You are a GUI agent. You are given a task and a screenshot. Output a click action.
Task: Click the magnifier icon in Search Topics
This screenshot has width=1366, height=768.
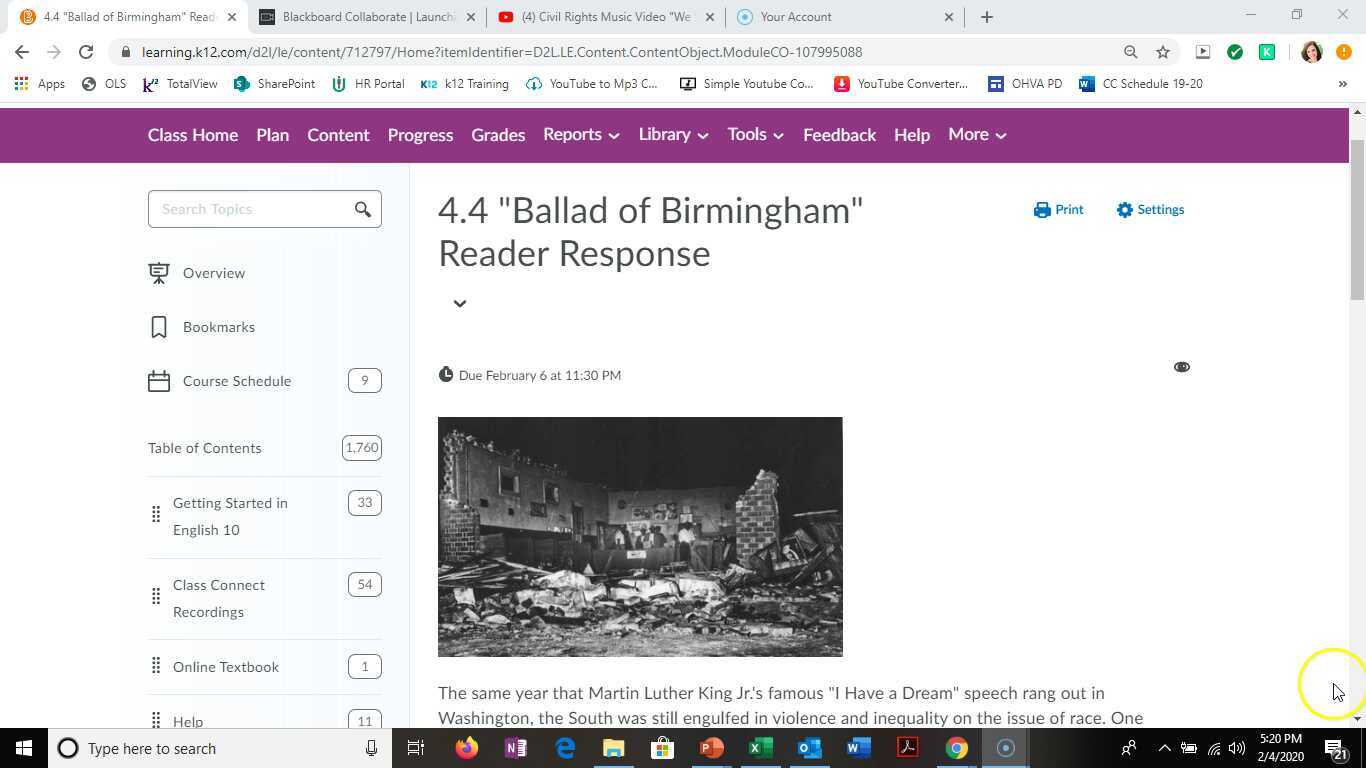click(x=363, y=209)
